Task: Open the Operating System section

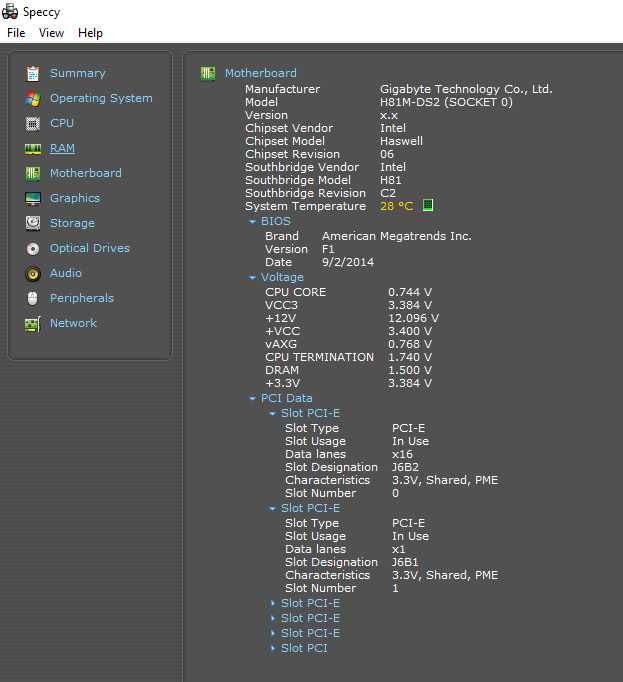Action: [x=101, y=98]
